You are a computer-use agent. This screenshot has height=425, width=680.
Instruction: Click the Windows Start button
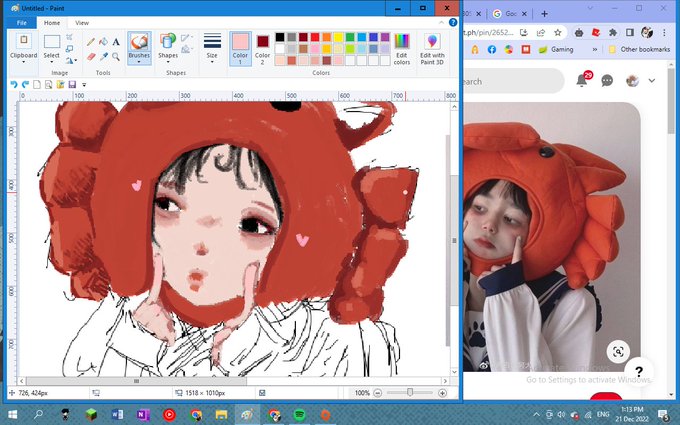[13, 415]
